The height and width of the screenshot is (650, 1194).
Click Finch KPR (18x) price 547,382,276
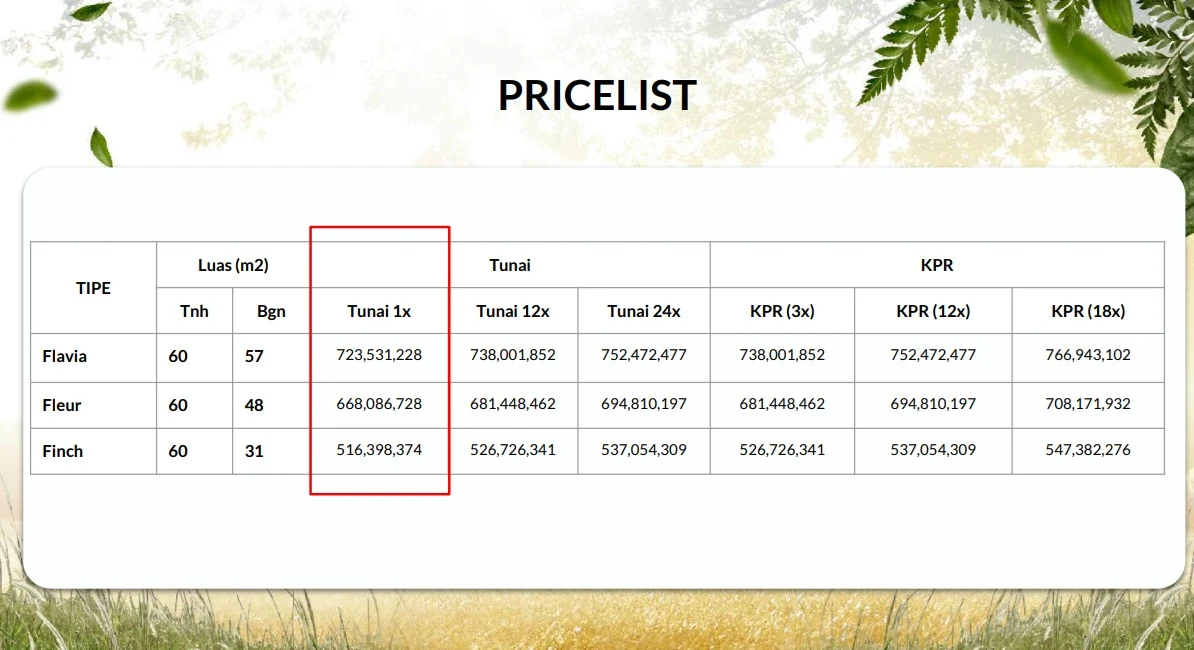click(1088, 450)
